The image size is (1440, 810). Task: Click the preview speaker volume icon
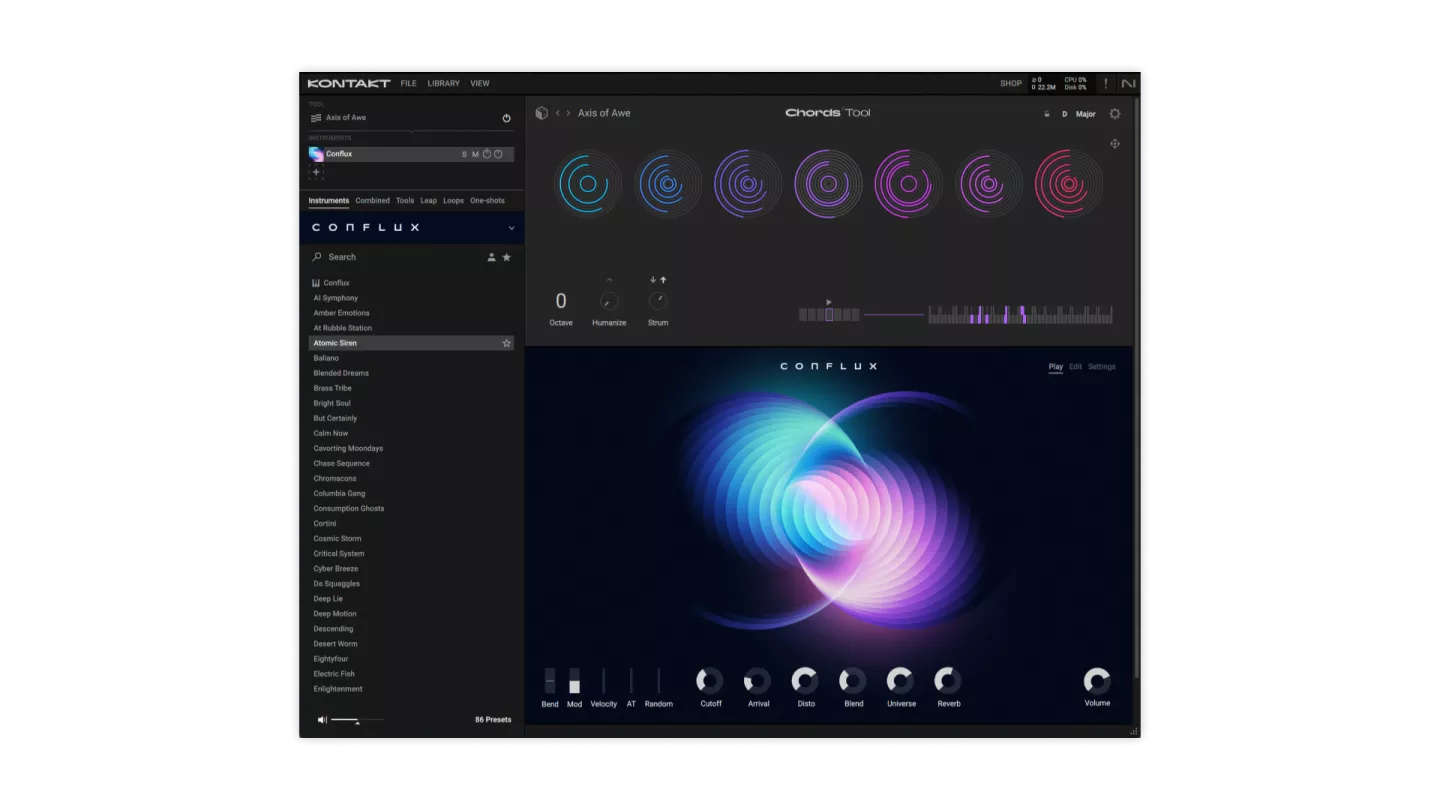322,720
